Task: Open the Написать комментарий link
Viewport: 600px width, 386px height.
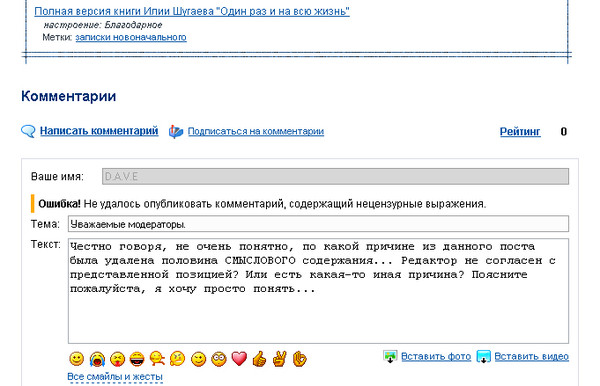Action: (x=99, y=131)
